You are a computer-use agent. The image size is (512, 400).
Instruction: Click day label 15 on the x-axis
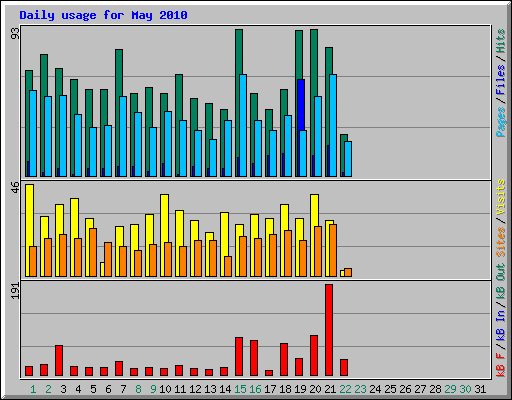(240, 389)
